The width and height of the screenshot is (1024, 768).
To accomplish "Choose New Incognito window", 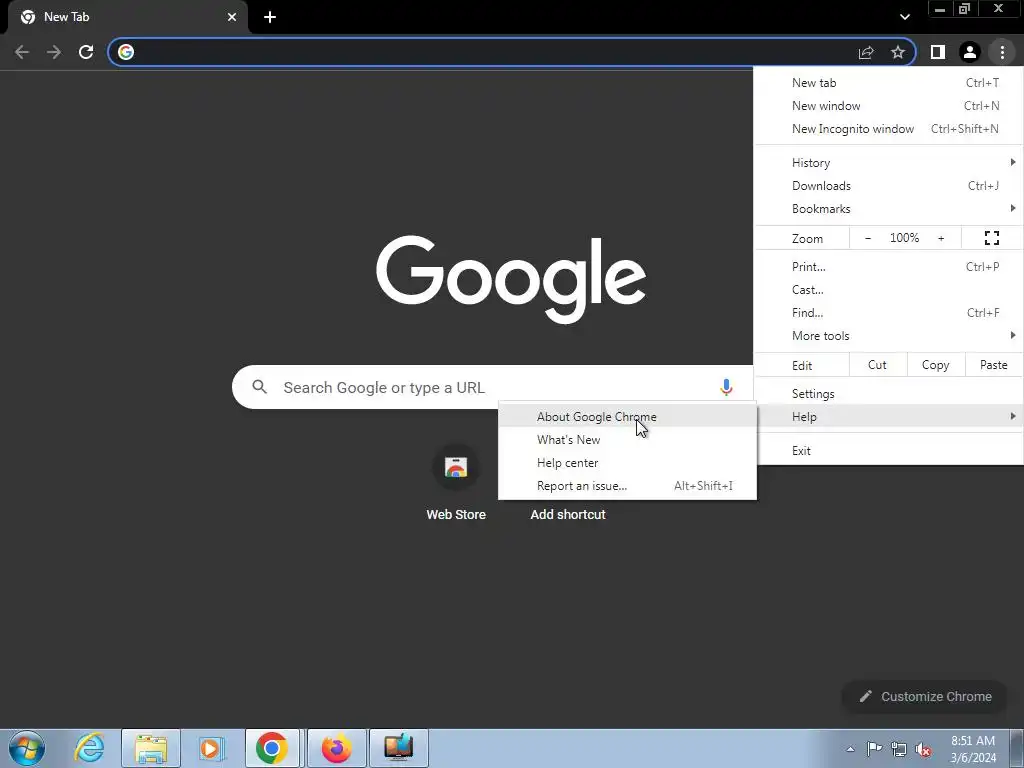I will coord(889,129).
